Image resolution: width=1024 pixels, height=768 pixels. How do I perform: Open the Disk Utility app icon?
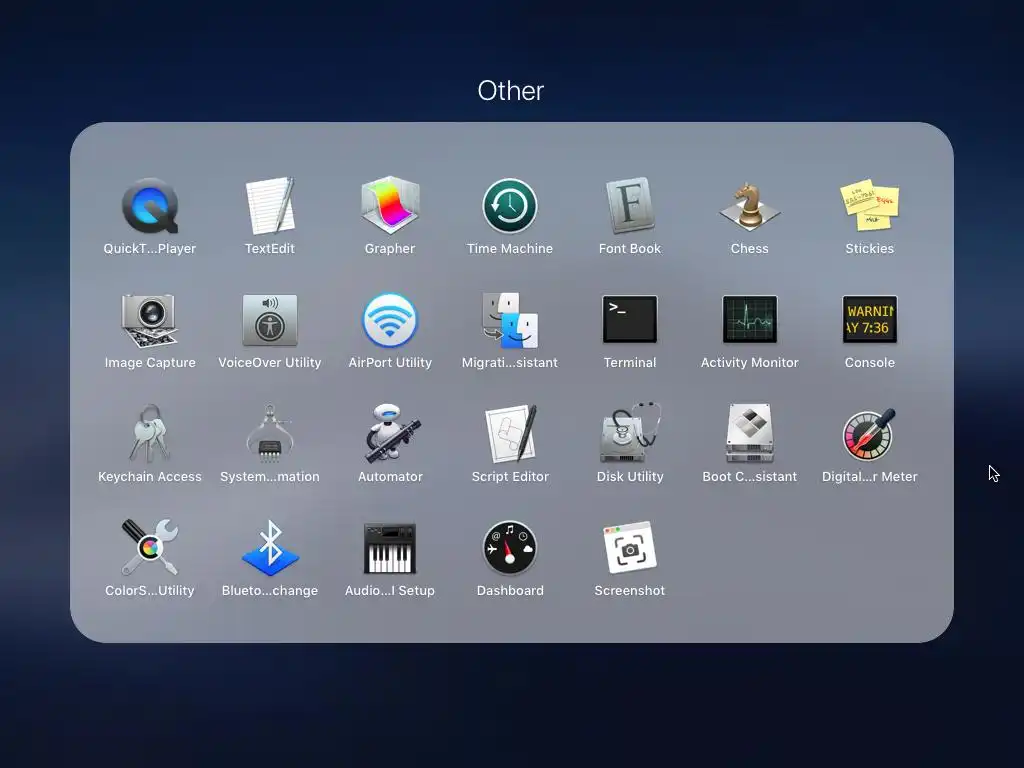(630, 433)
